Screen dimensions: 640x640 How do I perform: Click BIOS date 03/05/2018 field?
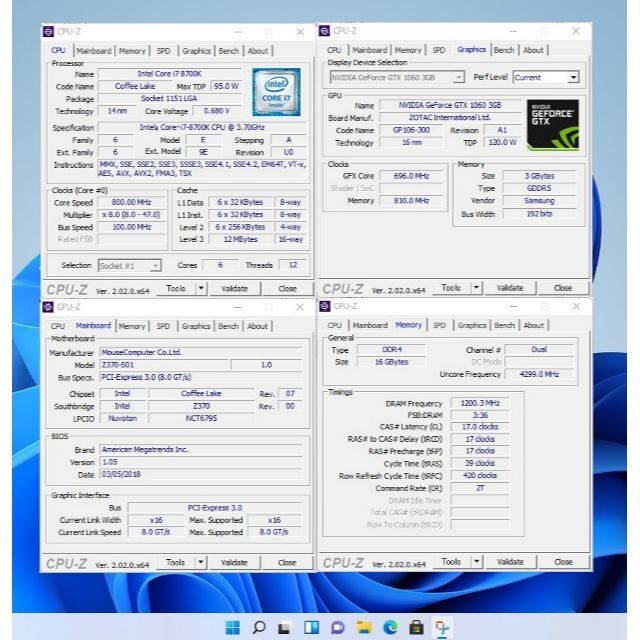click(201, 474)
